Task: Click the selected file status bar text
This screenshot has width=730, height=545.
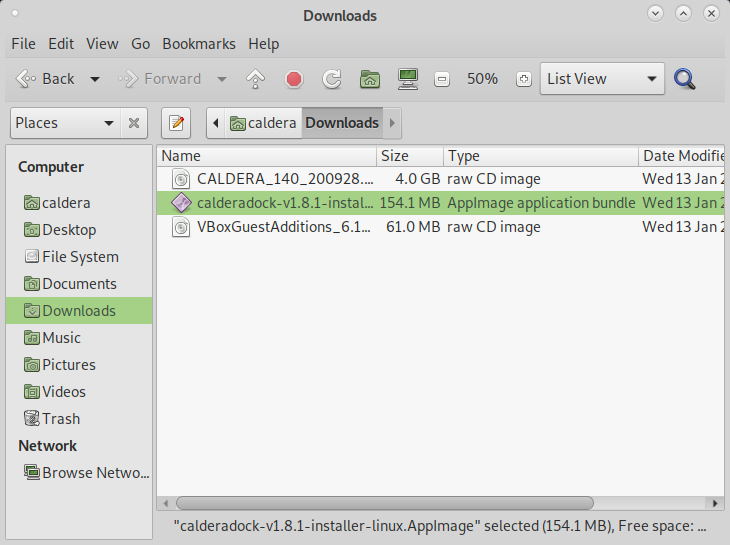Action: click(439, 526)
